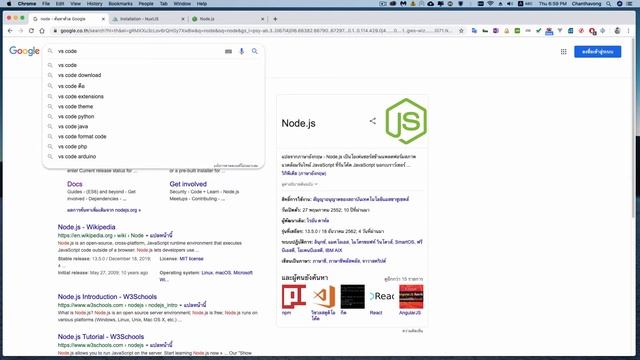Open the home page icon in toolbar
The width and height of the screenshot is (640, 360).
pyautogui.click(x=42, y=31)
